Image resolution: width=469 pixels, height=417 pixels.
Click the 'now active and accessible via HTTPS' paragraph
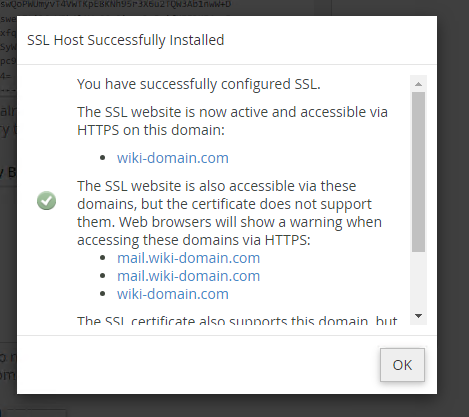tap(232, 121)
